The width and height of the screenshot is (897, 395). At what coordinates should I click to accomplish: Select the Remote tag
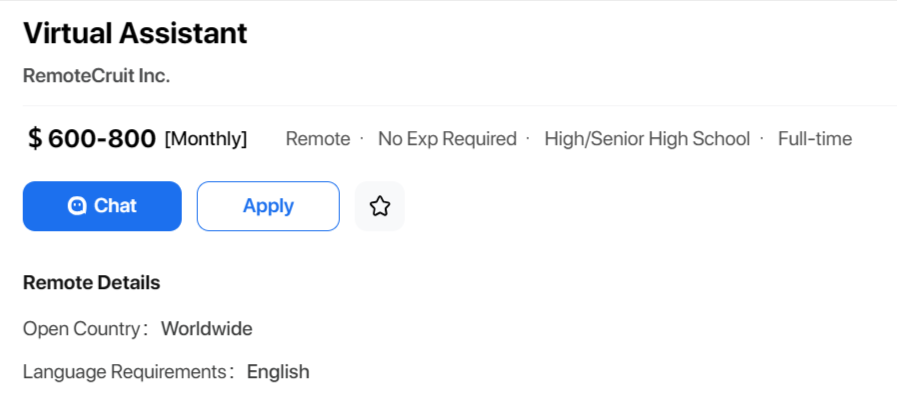point(318,139)
